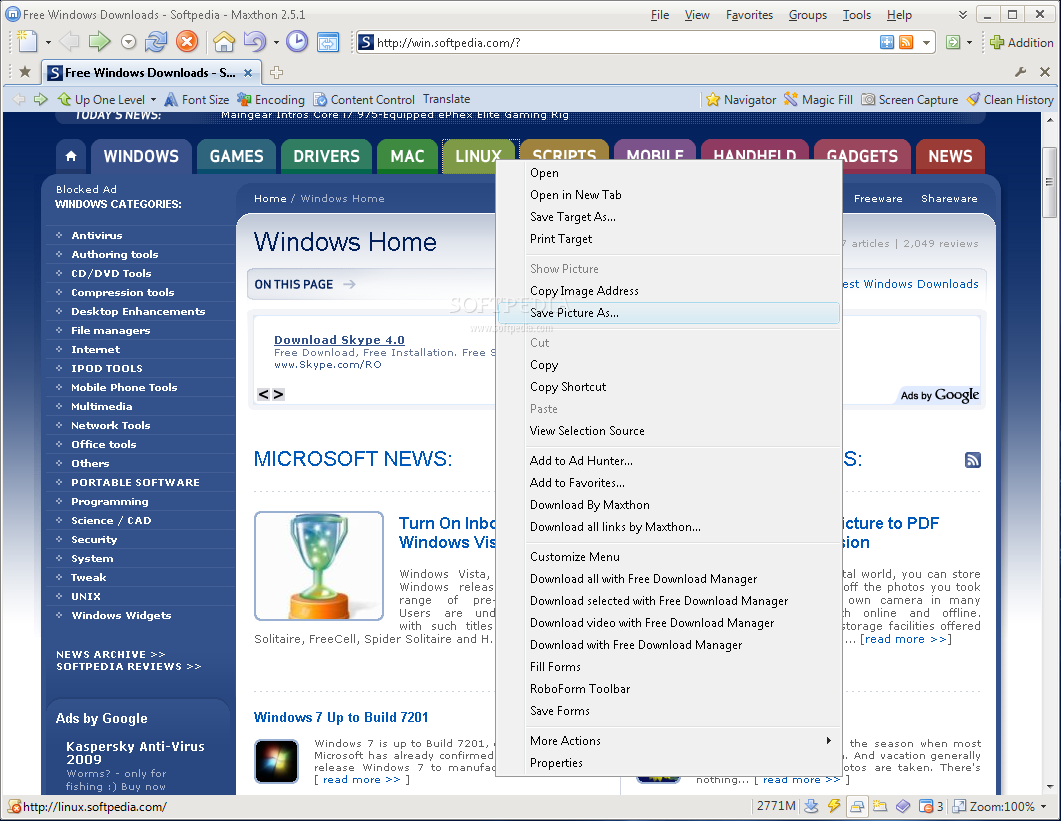
Task: Stop loading with the orange X icon
Action: pyautogui.click(x=187, y=42)
